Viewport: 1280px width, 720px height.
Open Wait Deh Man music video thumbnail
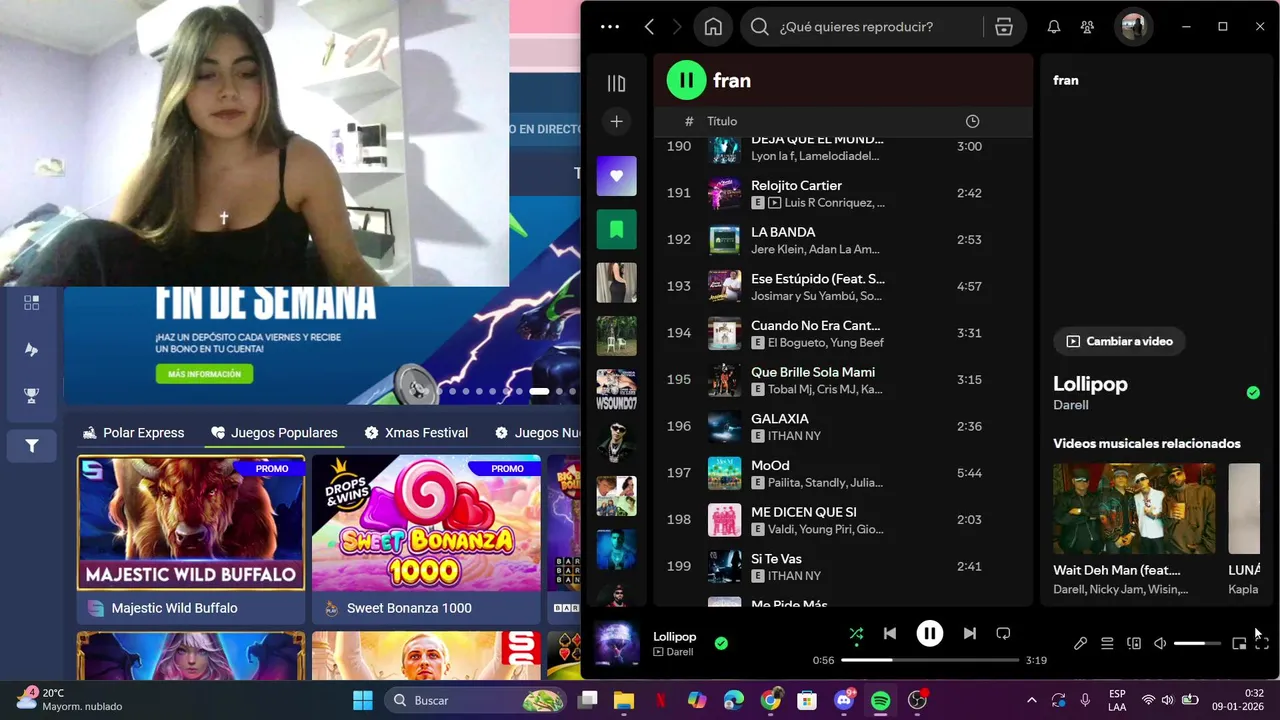[1134, 508]
